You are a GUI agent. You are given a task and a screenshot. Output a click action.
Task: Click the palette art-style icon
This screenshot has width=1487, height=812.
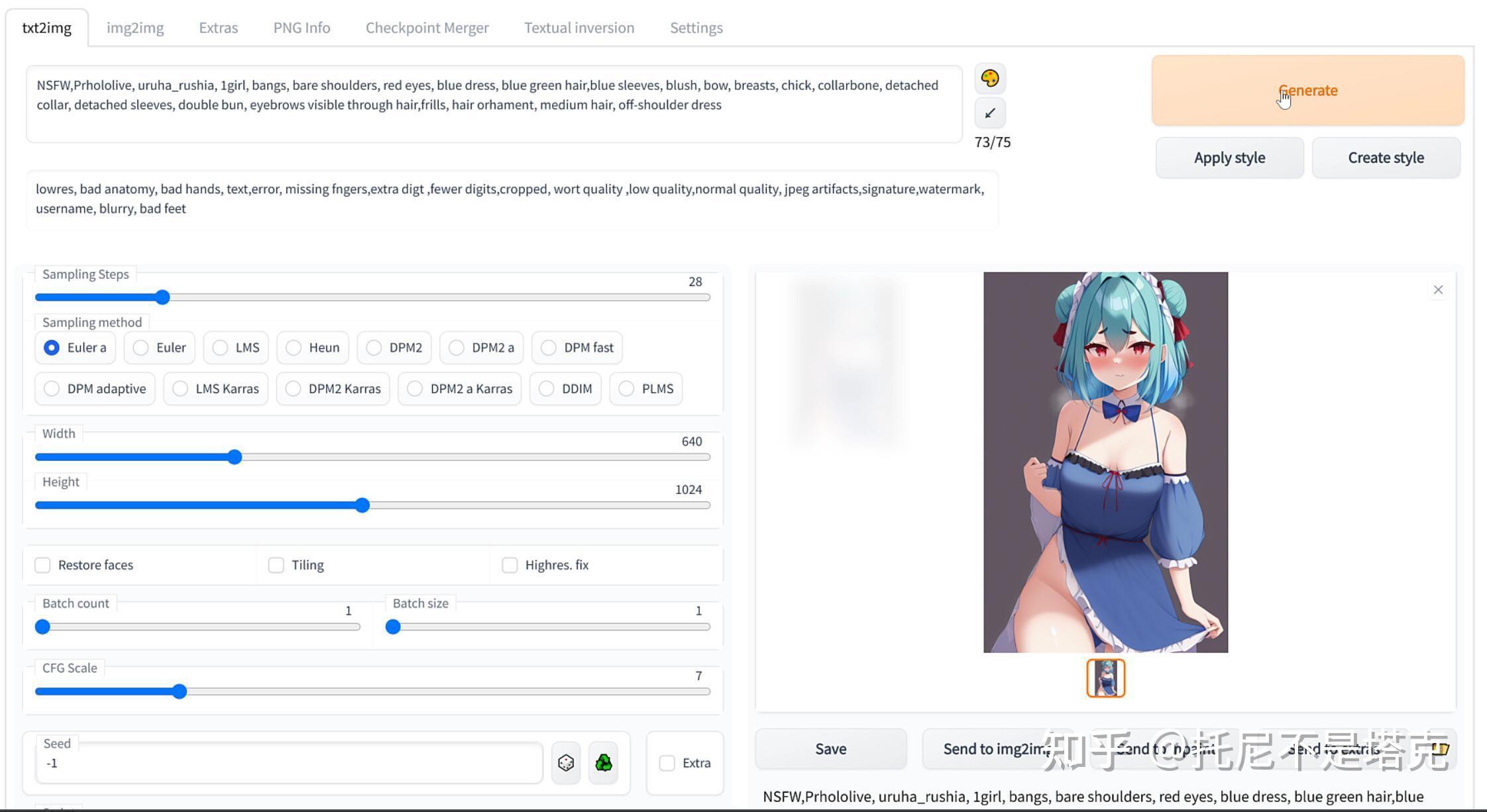[x=989, y=79]
